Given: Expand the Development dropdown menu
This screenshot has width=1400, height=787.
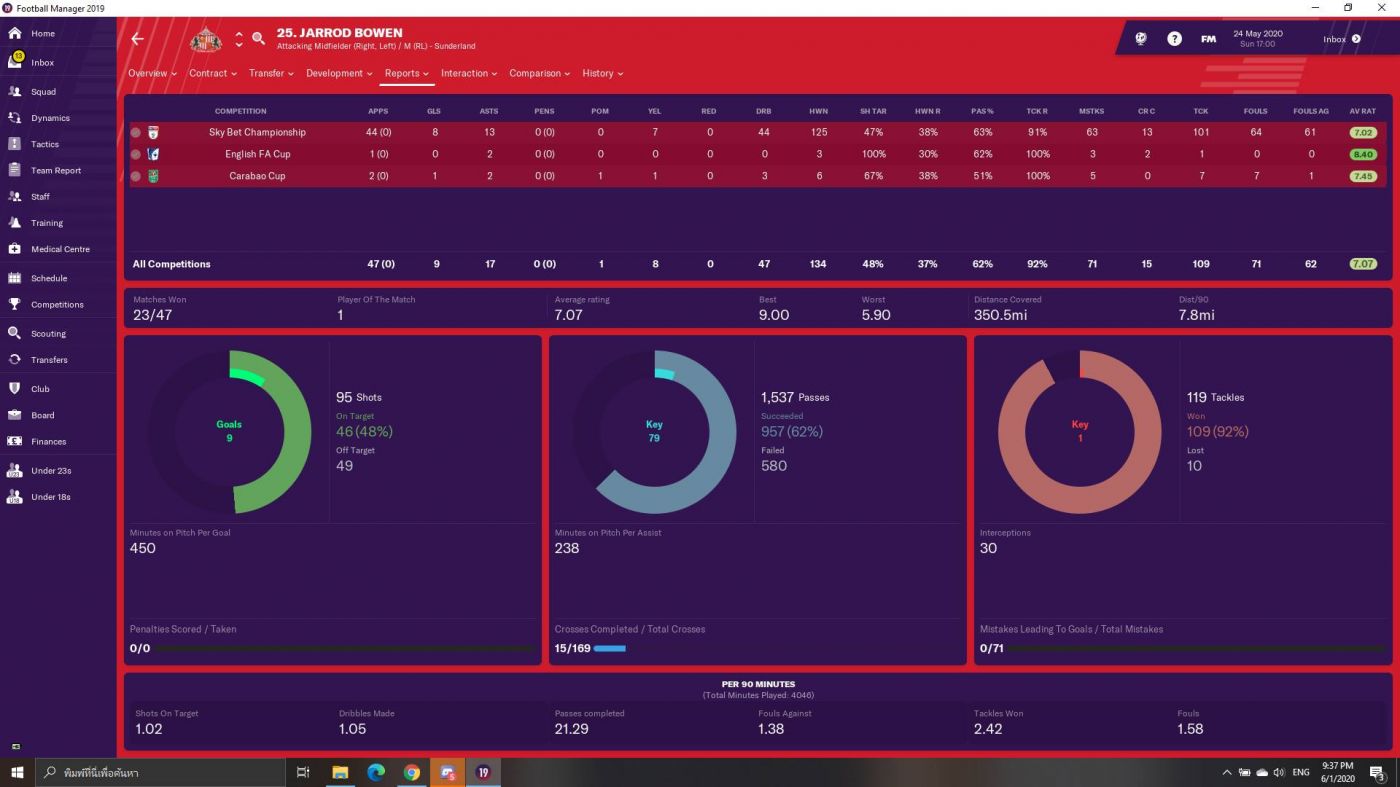Looking at the screenshot, I should coord(339,73).
